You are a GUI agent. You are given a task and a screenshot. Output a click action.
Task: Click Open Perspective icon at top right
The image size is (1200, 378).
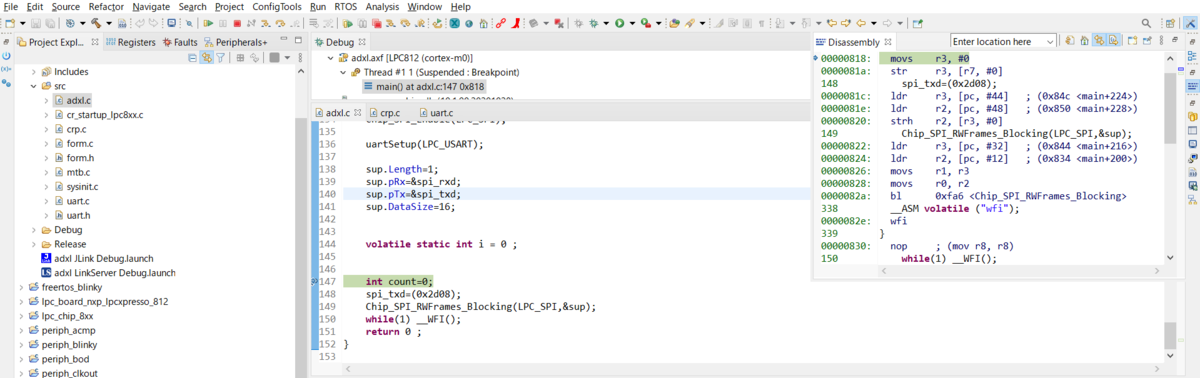[1170, 22]
